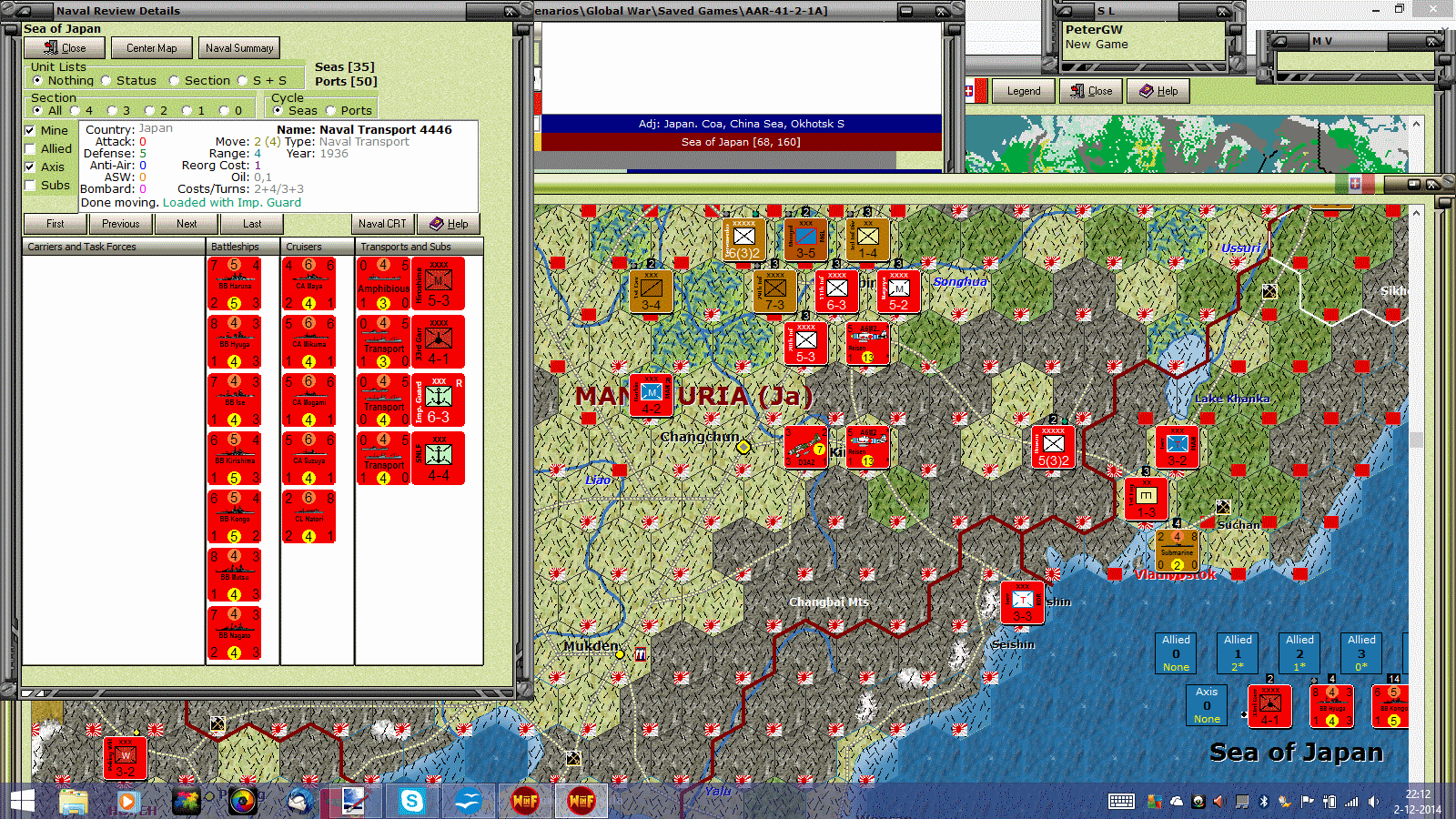Click the Battleships column header

(244, 247)
